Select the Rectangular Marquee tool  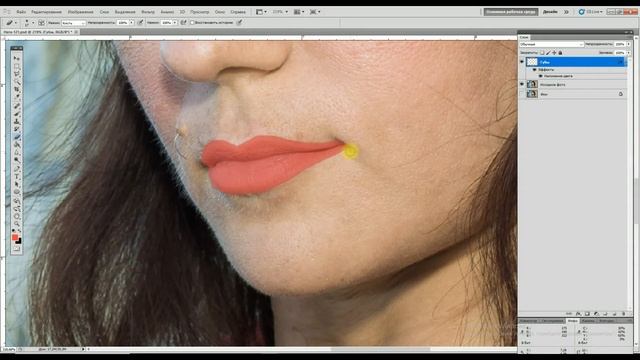pos(17,66)
